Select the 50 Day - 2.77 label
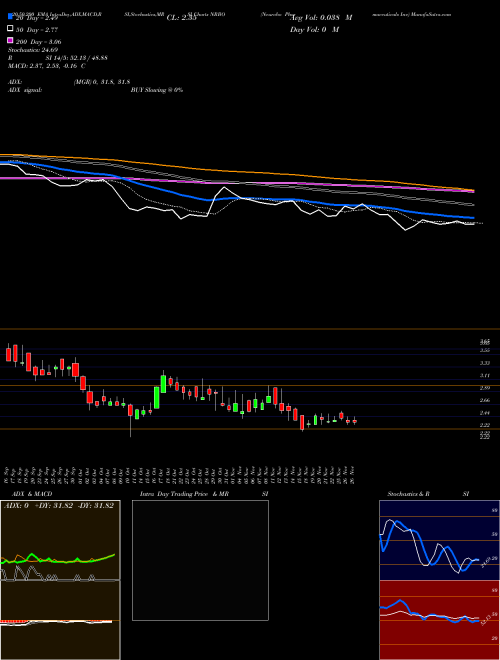500x660 pixels. 37,29
